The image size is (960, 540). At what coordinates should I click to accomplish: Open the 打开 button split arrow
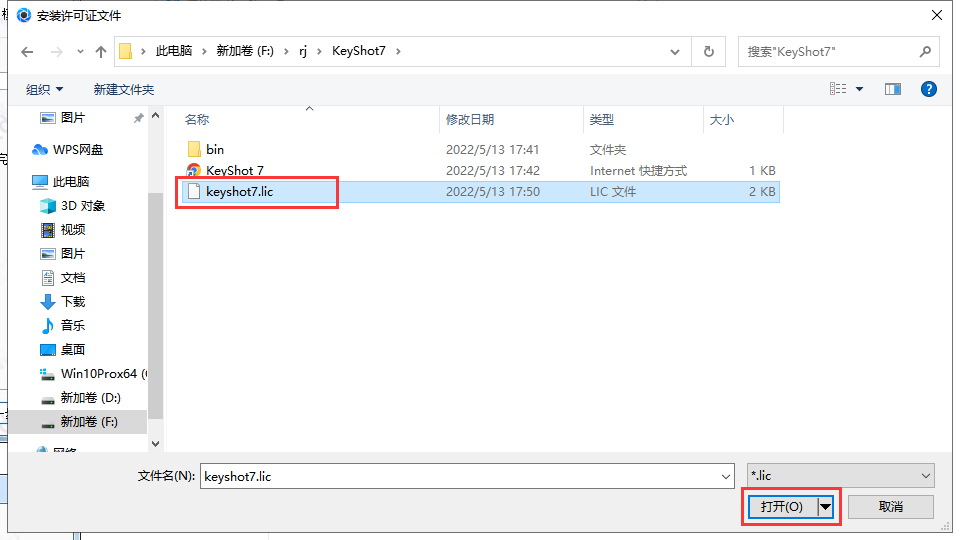[x=825, y=506]
